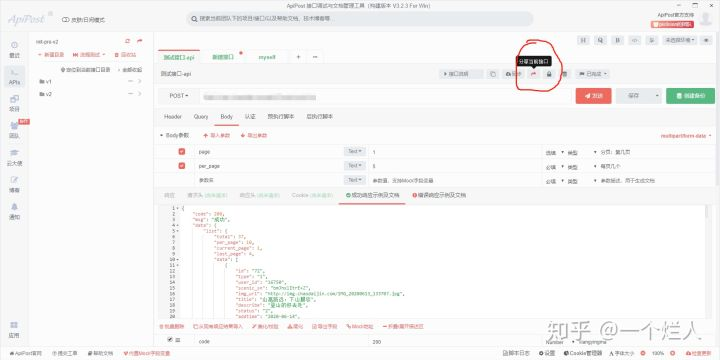Click the icon right of the lock
The image size is (720, 360).
(x=565, y=74)
